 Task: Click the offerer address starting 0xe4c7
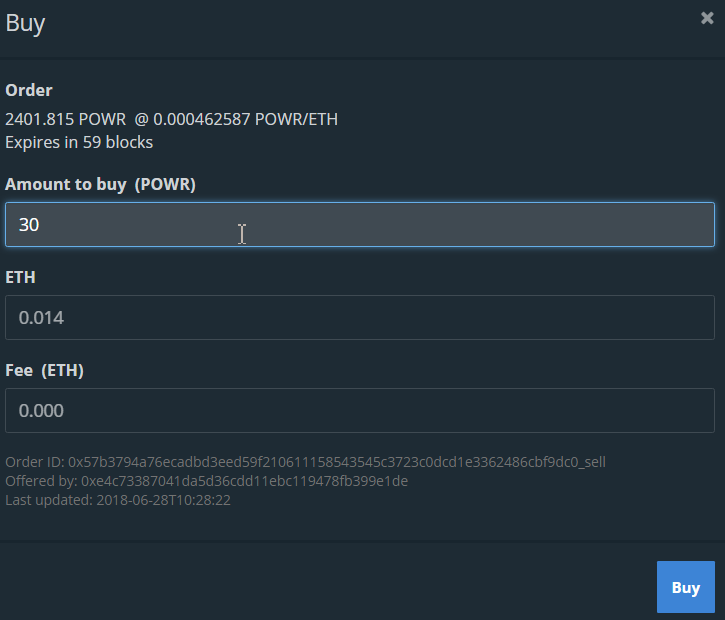pos(244,481)
